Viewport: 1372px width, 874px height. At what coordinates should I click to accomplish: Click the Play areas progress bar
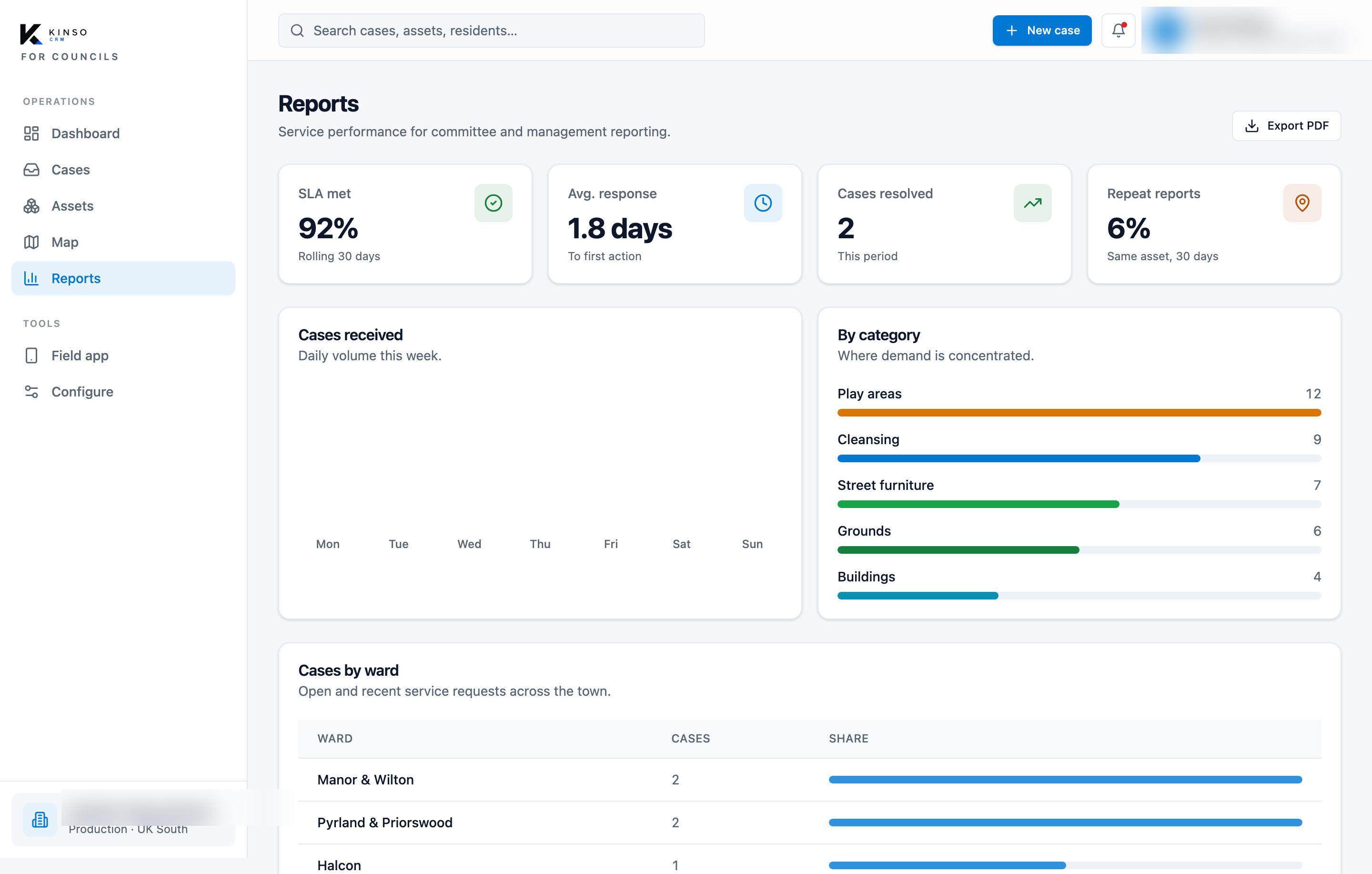click(x=1079, y=413)
